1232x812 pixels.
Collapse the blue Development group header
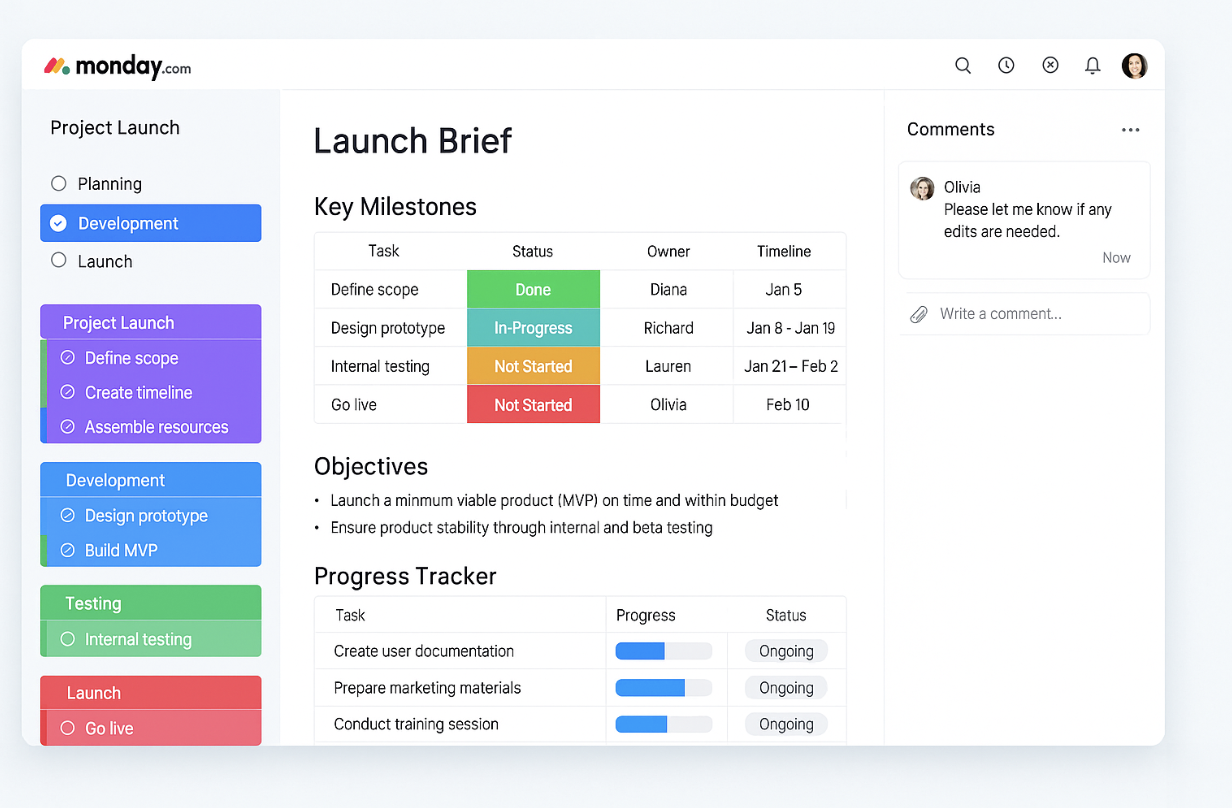(x=151, y=480)
